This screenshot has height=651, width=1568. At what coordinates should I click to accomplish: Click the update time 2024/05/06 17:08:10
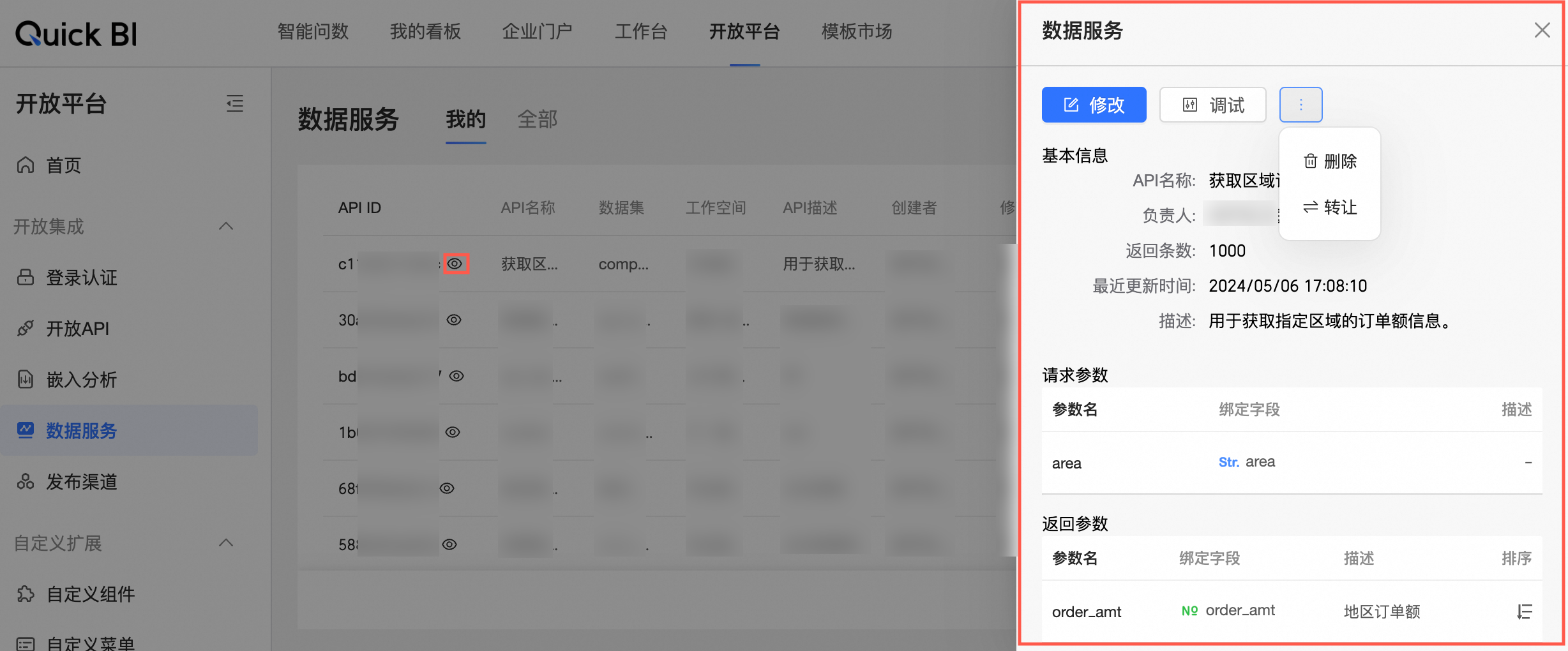[x=1288, y=286]
